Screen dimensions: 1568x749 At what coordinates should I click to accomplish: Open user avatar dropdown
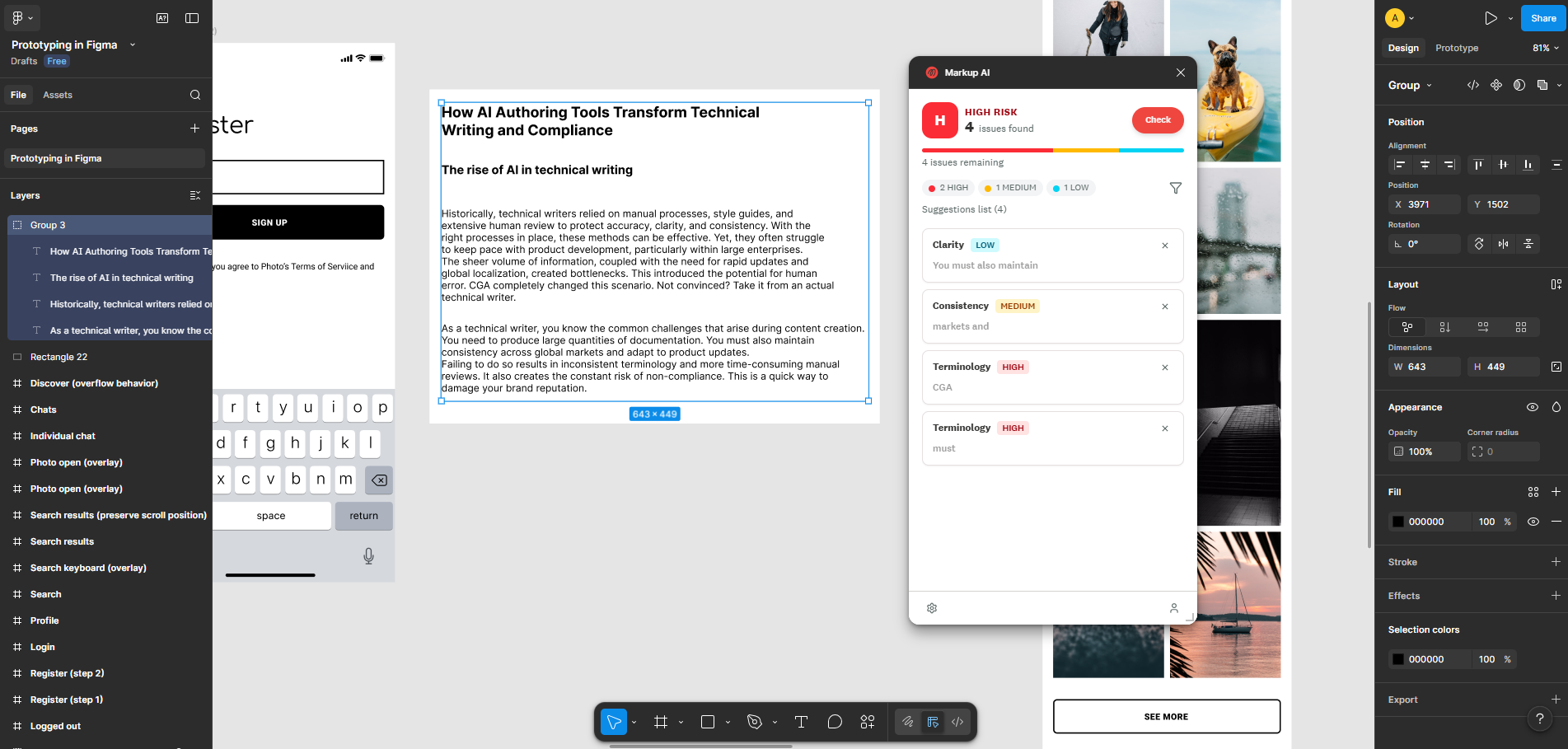1399,18
